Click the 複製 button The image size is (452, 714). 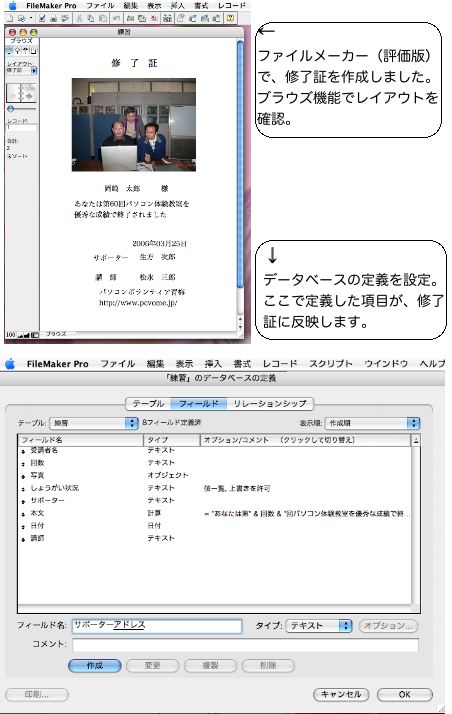210,666
